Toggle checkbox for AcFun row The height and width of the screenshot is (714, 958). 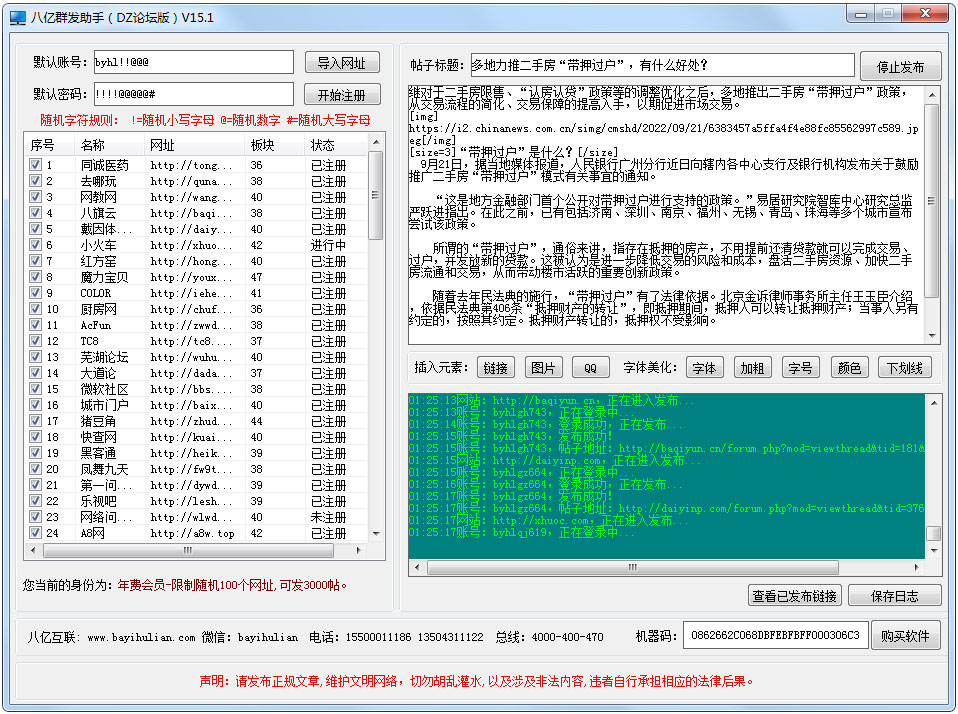[35, 325]
